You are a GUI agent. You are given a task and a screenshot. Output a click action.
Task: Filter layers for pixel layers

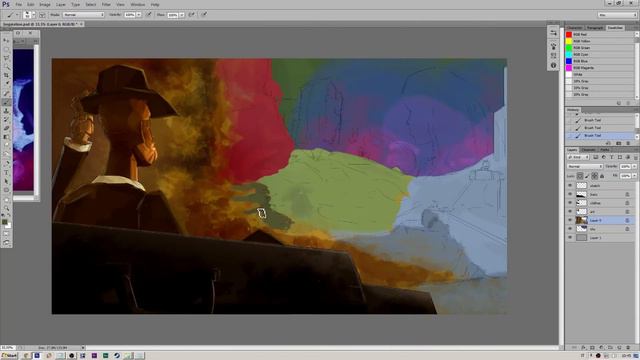596,157
